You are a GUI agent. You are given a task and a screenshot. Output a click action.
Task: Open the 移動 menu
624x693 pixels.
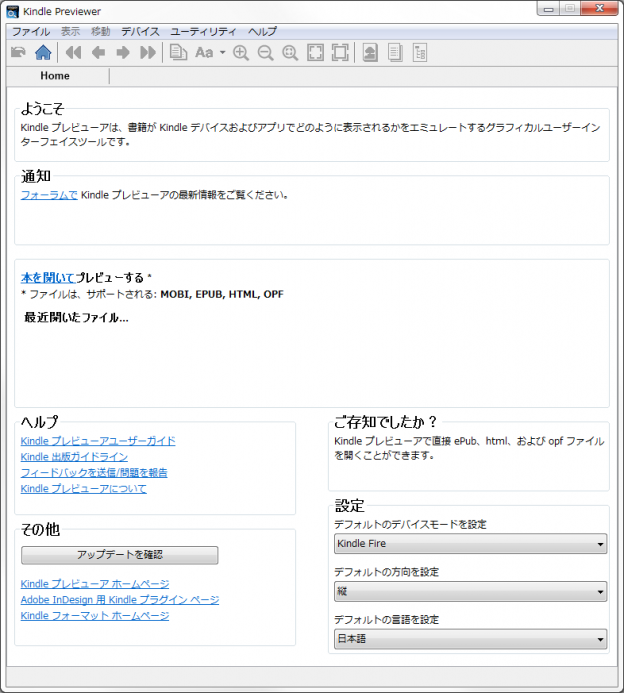click(101, 31)
